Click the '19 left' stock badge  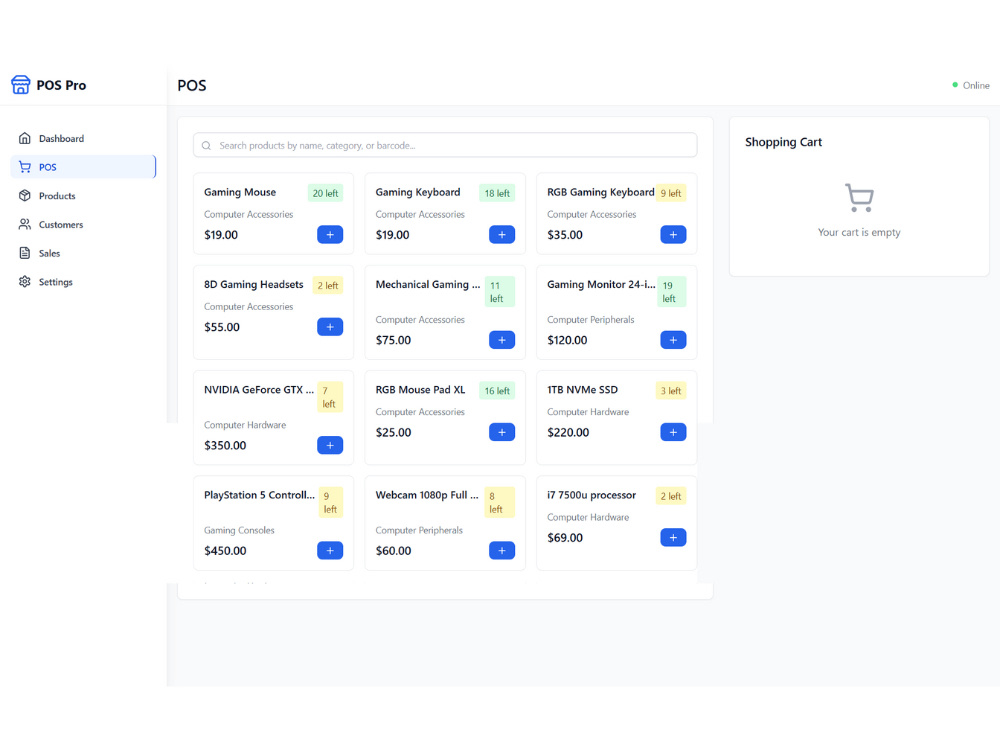tap(672, 292)
